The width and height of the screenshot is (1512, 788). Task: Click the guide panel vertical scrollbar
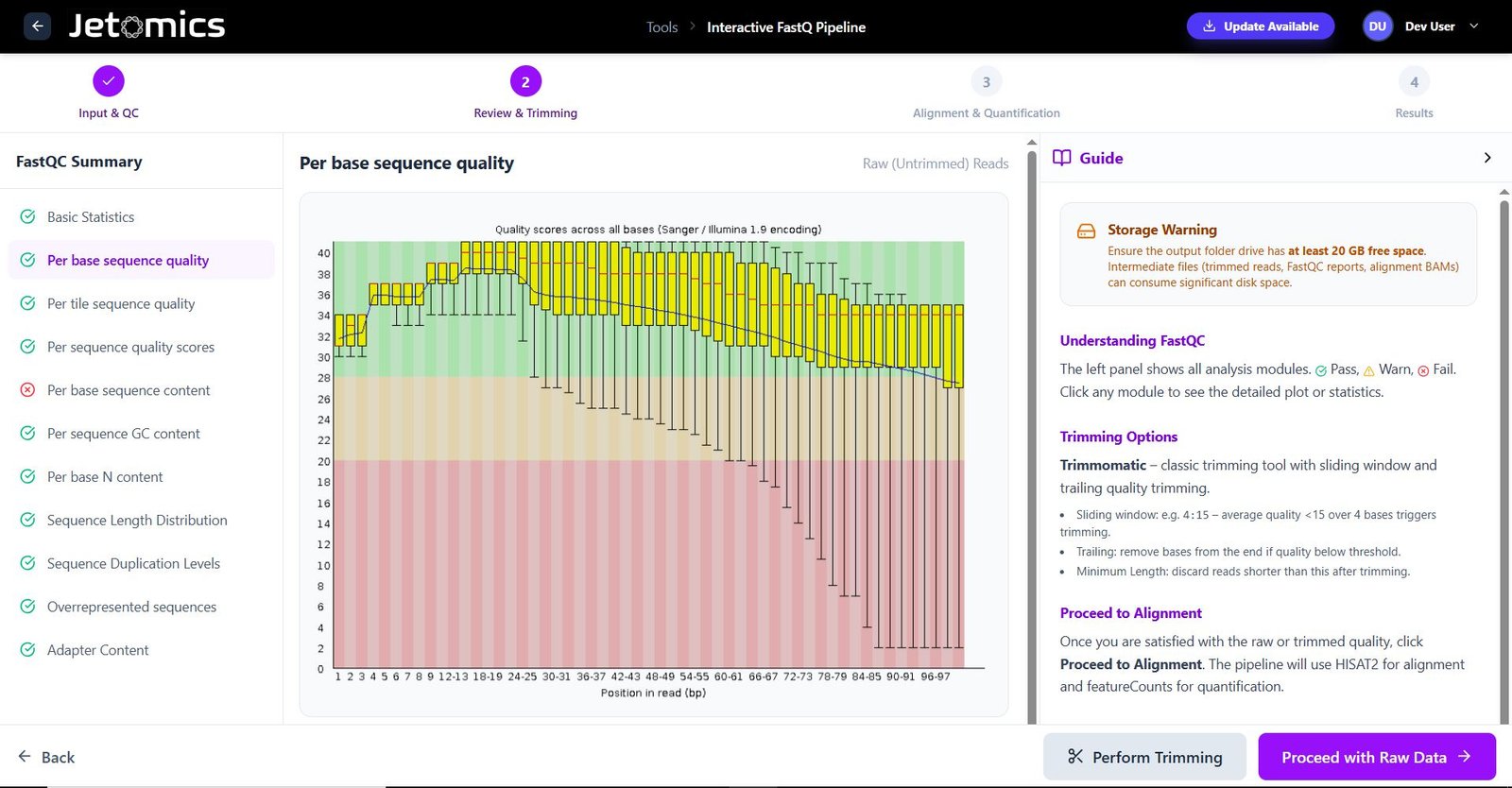pos(1505,454)
